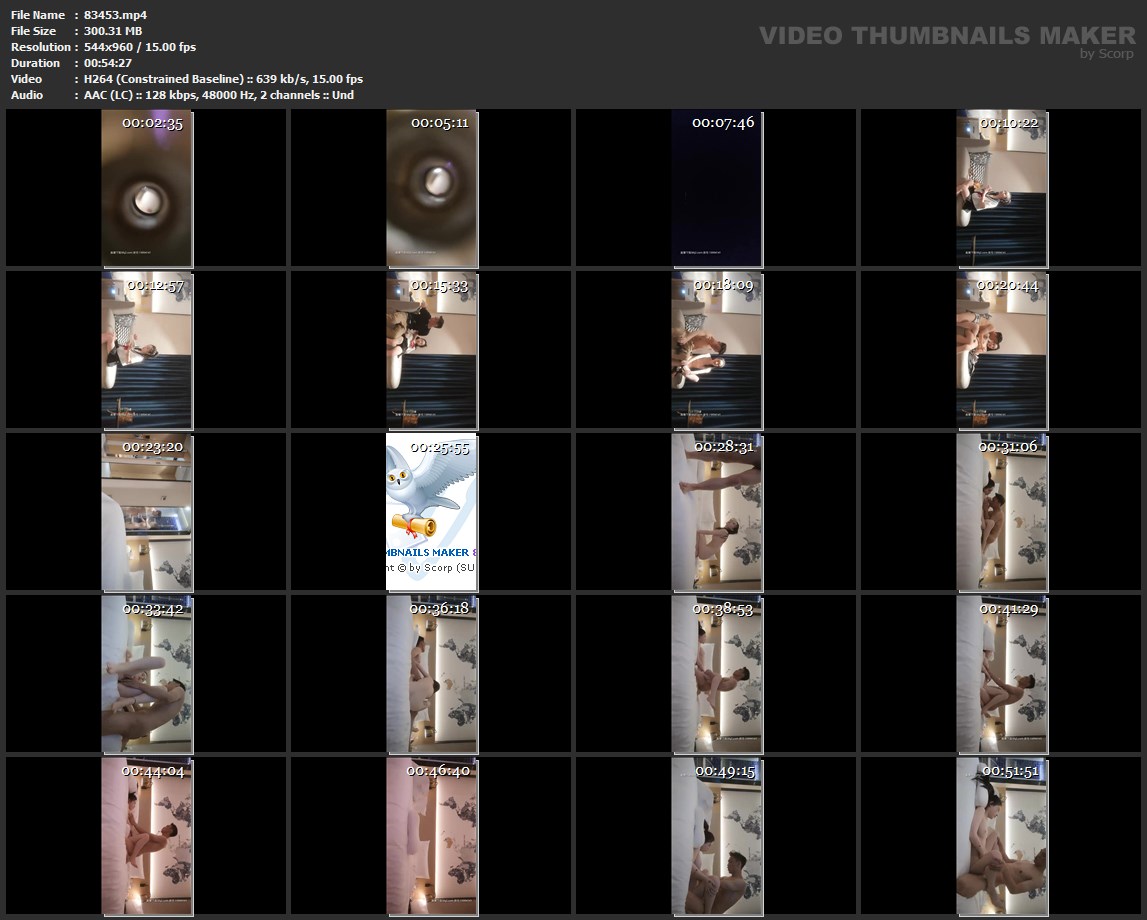Open the thumbnail stamped 00:20:44
The width and height of the screenshot is (1147, 920).
pos(1002,350)
